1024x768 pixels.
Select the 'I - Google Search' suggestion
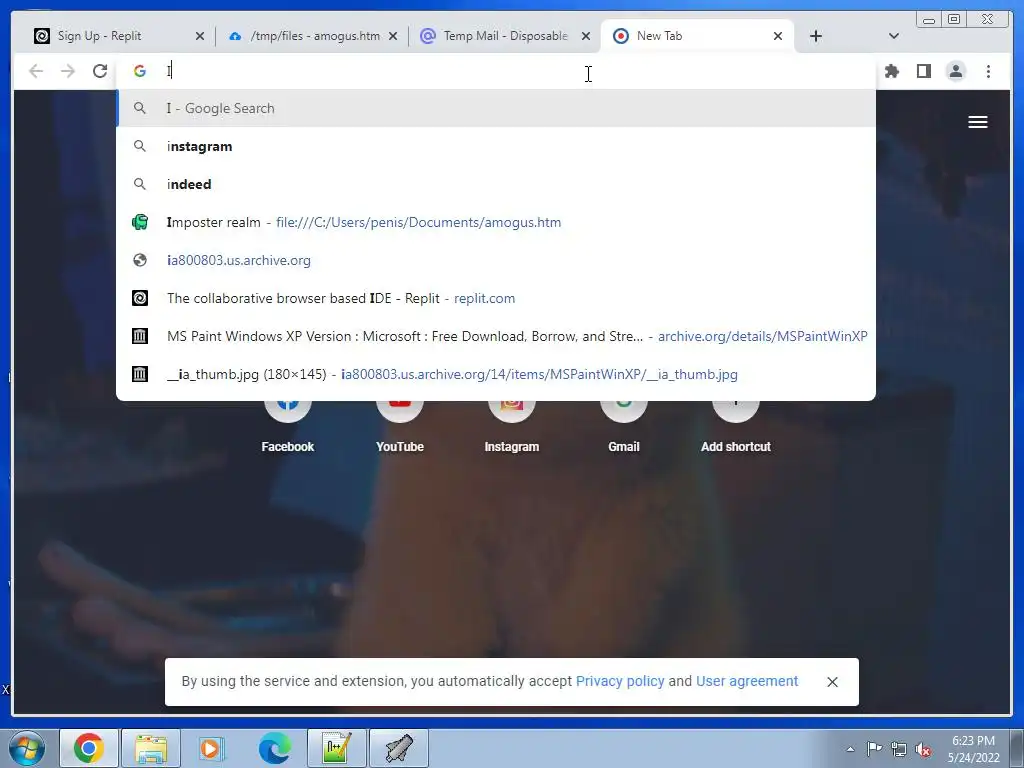(x=496, y=108)
